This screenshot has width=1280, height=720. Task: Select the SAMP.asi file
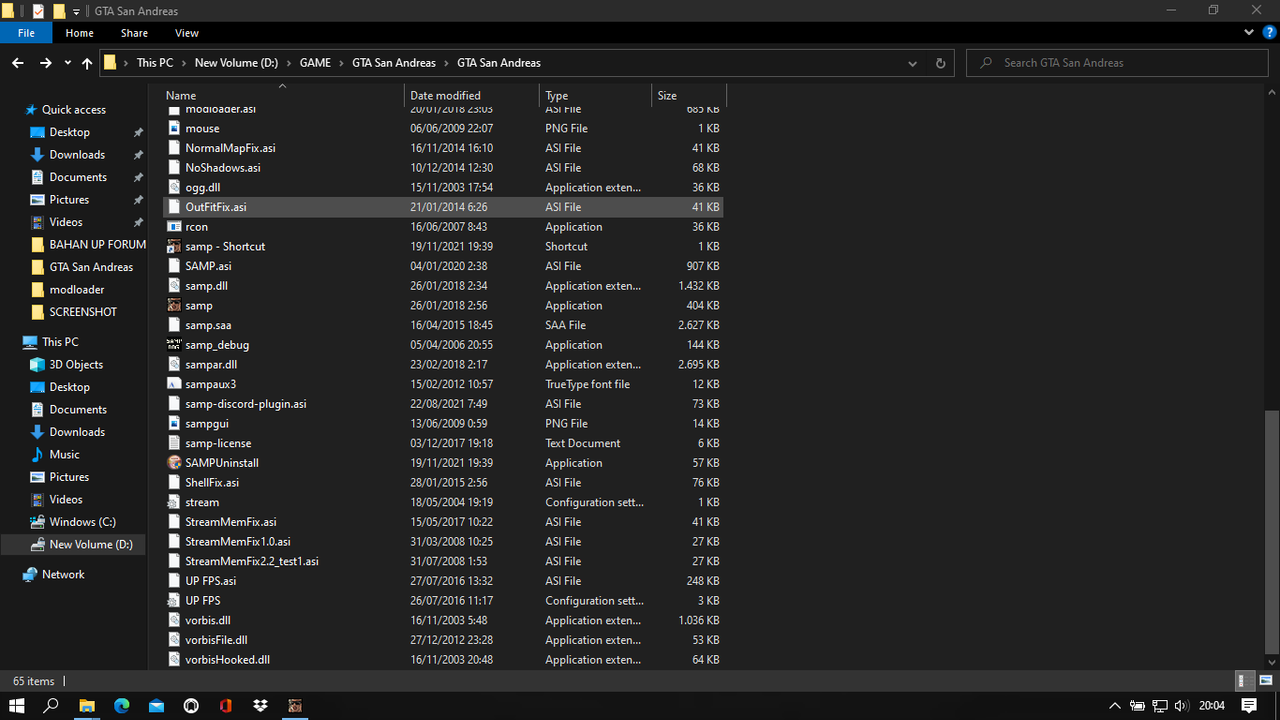[x=442, y=266]
